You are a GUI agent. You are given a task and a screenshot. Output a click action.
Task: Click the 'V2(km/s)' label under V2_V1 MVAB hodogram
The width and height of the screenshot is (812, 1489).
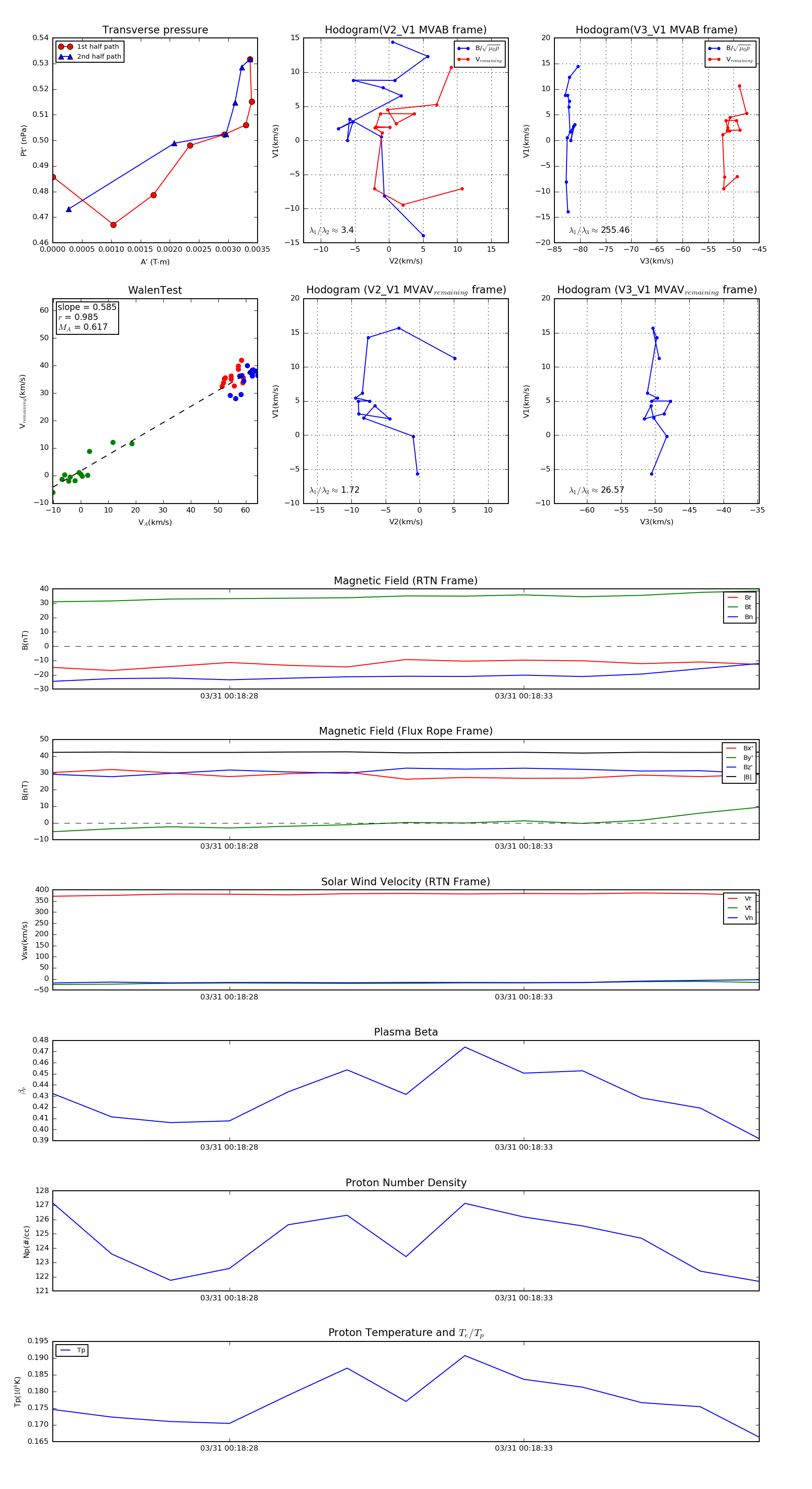[x=406, y=261]
